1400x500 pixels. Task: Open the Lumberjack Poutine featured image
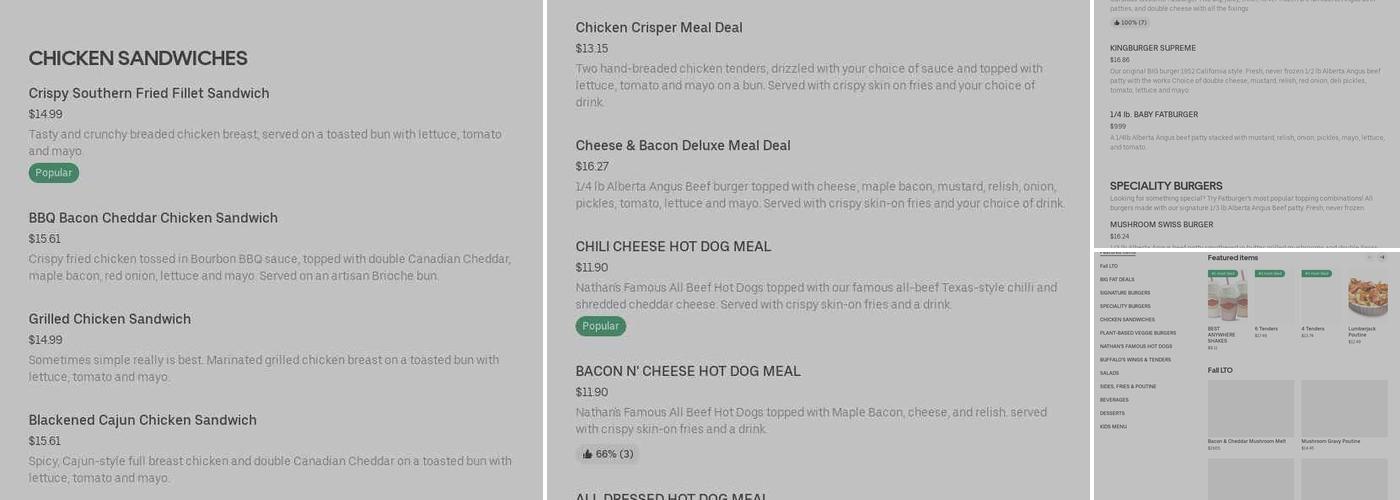pos(1367,297)
